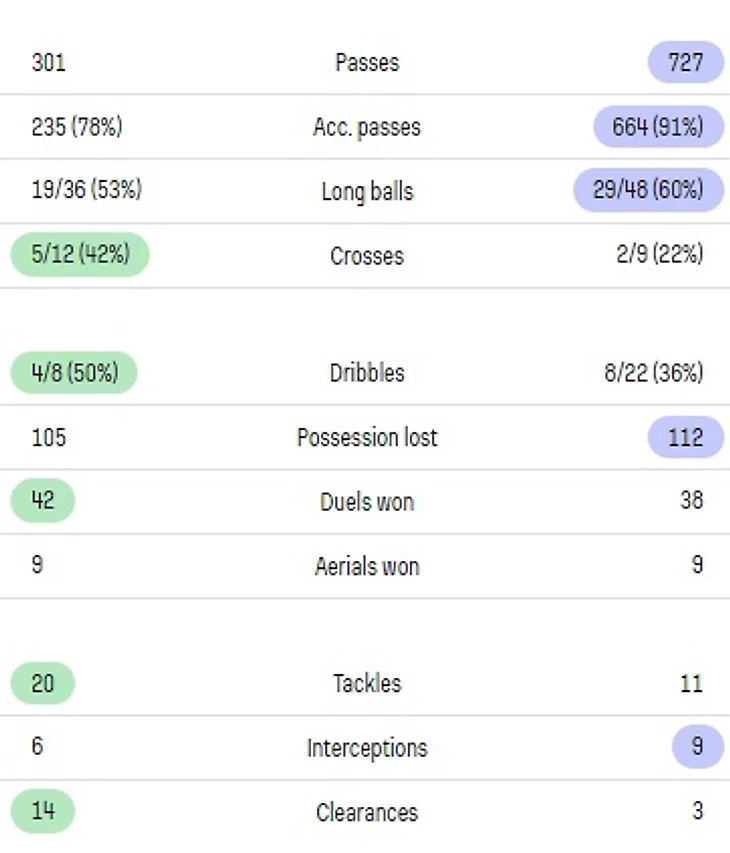
Task: Select the highlighted 727 passes value
Action: click(685, 63)
